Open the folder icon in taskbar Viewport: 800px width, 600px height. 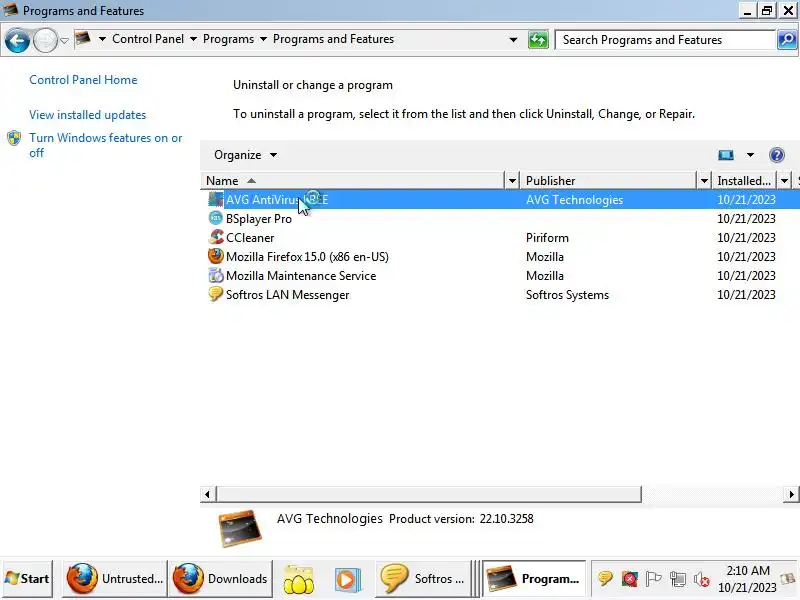pyautogui.click(x=298, y=580)
